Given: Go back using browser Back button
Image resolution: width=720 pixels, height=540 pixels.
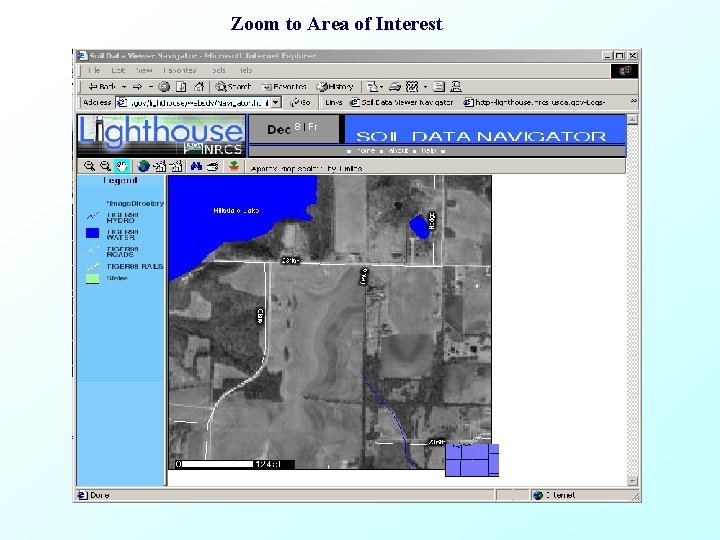Looking at the screenshot, I should (102, 86).
